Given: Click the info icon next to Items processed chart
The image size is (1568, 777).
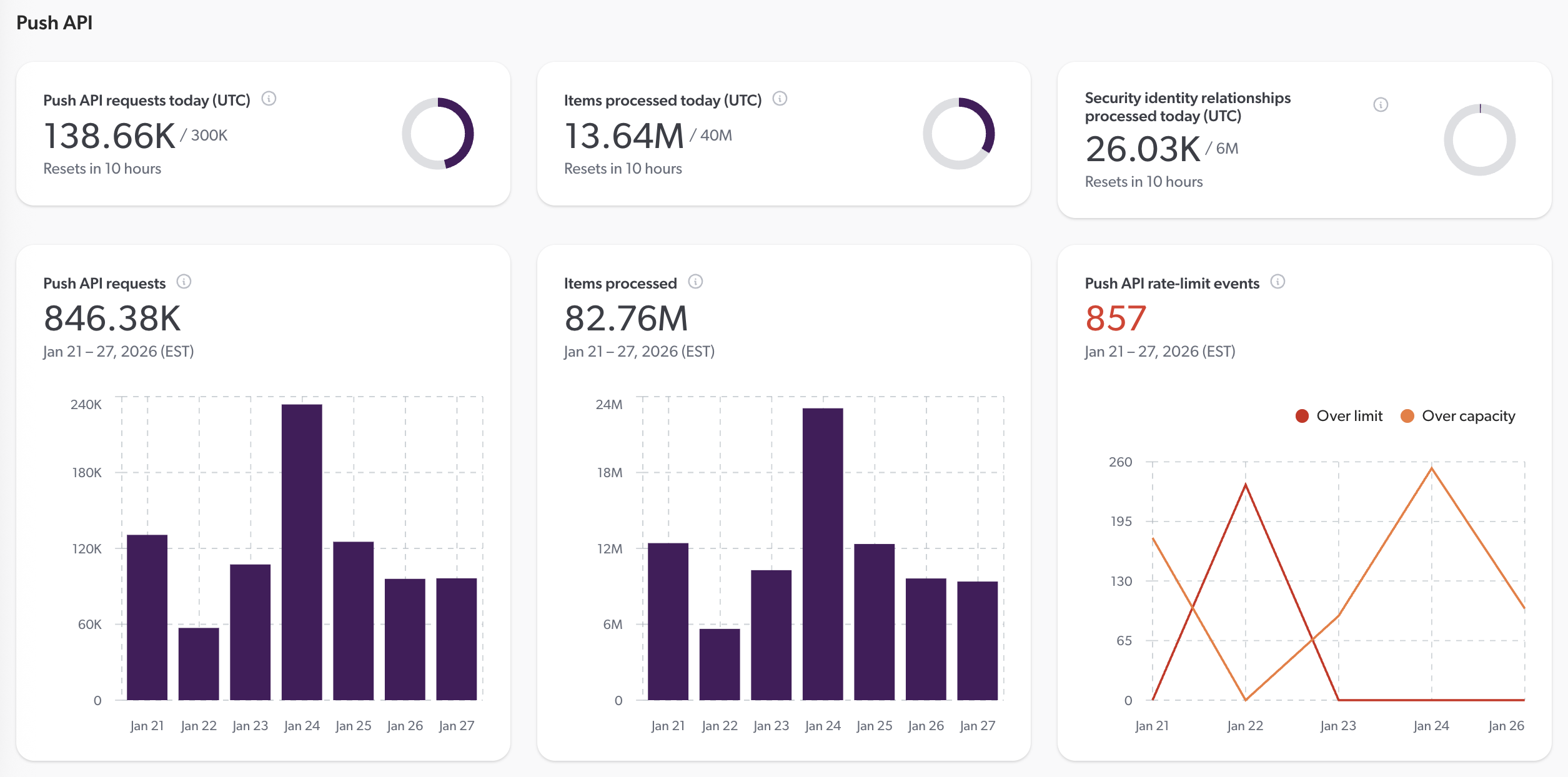Looking at the screenshot, I should click(697, 282).
